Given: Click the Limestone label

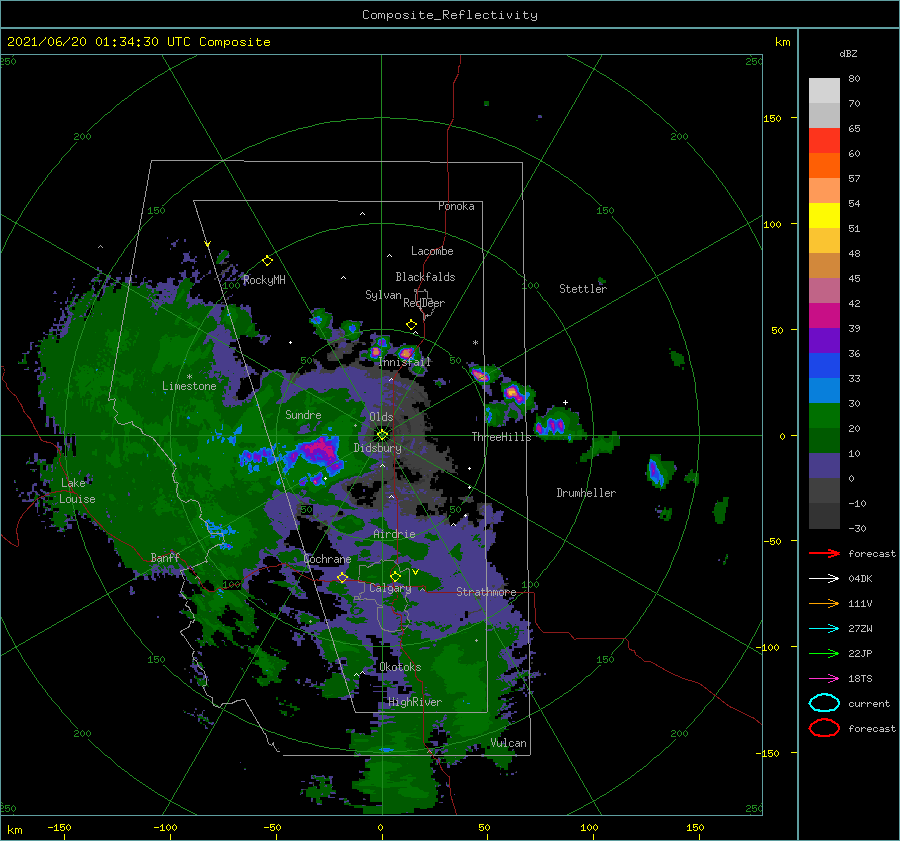Looking at the screenshot, I should (x=189, y=386).
